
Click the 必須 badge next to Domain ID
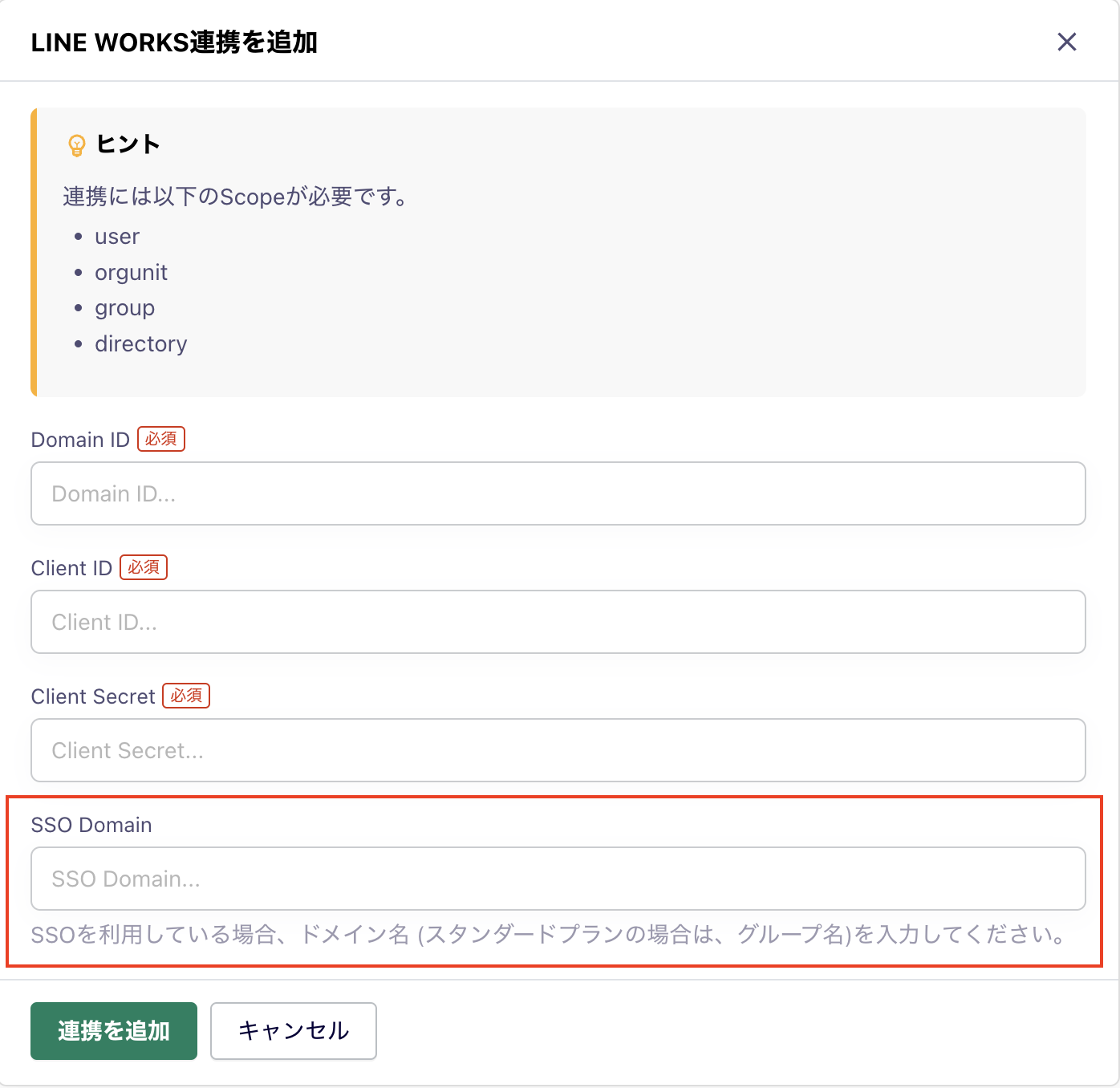tap(160, 439)
